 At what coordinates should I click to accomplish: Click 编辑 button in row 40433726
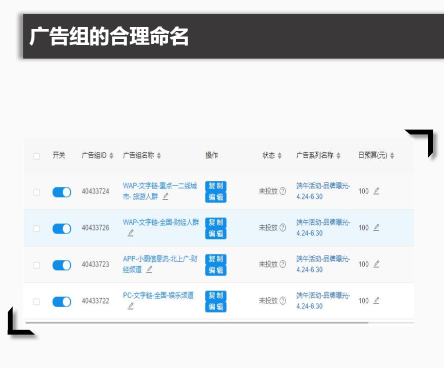tap(216, 234)
